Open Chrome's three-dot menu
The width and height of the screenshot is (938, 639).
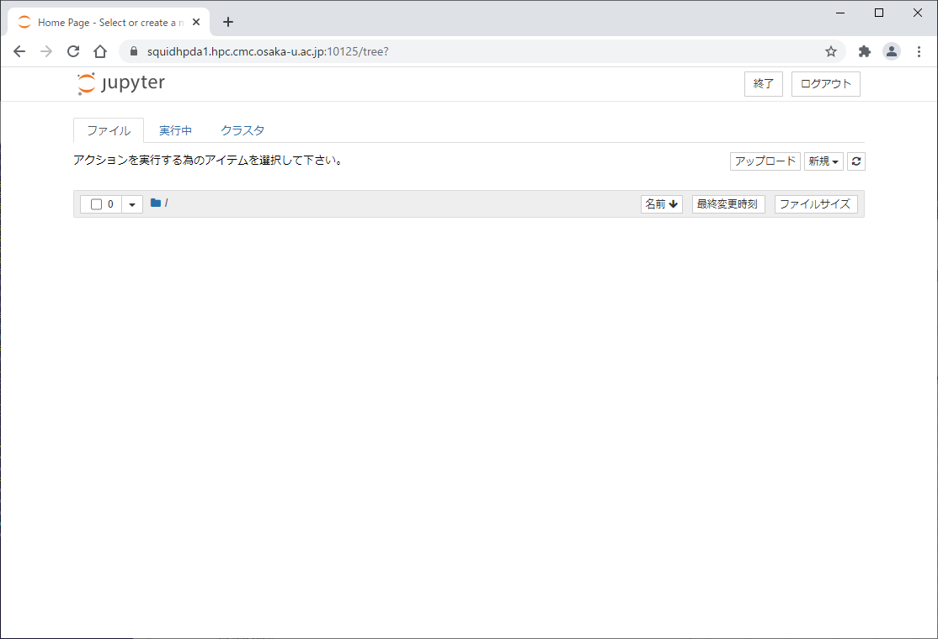click(918, 52)
